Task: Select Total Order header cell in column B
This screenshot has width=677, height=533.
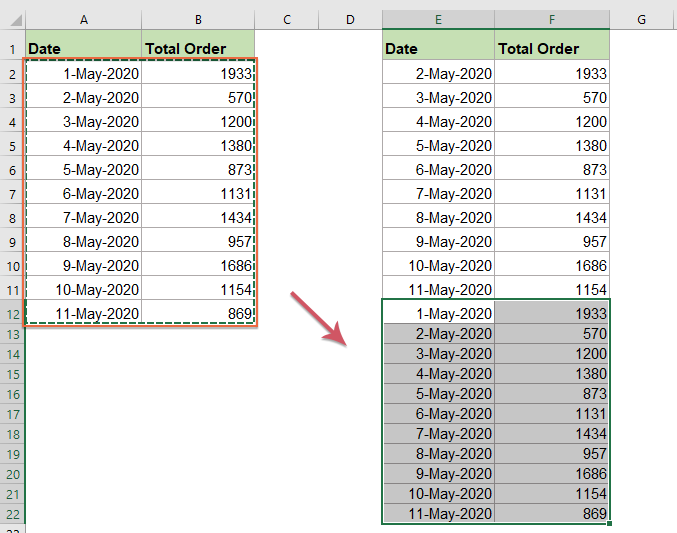Action: [198, 48]
